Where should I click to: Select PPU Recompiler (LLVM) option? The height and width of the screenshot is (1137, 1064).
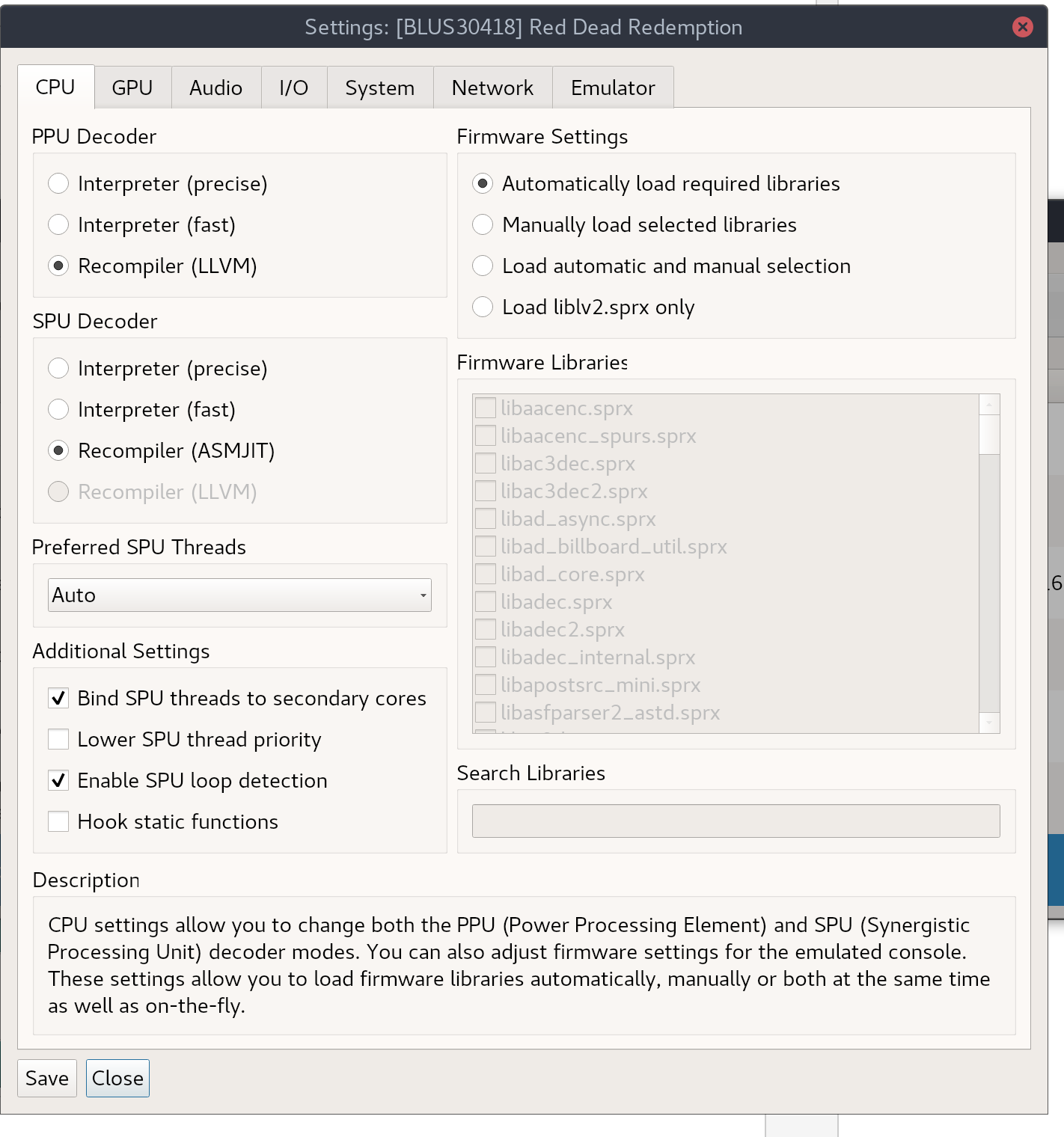[153, 266]
